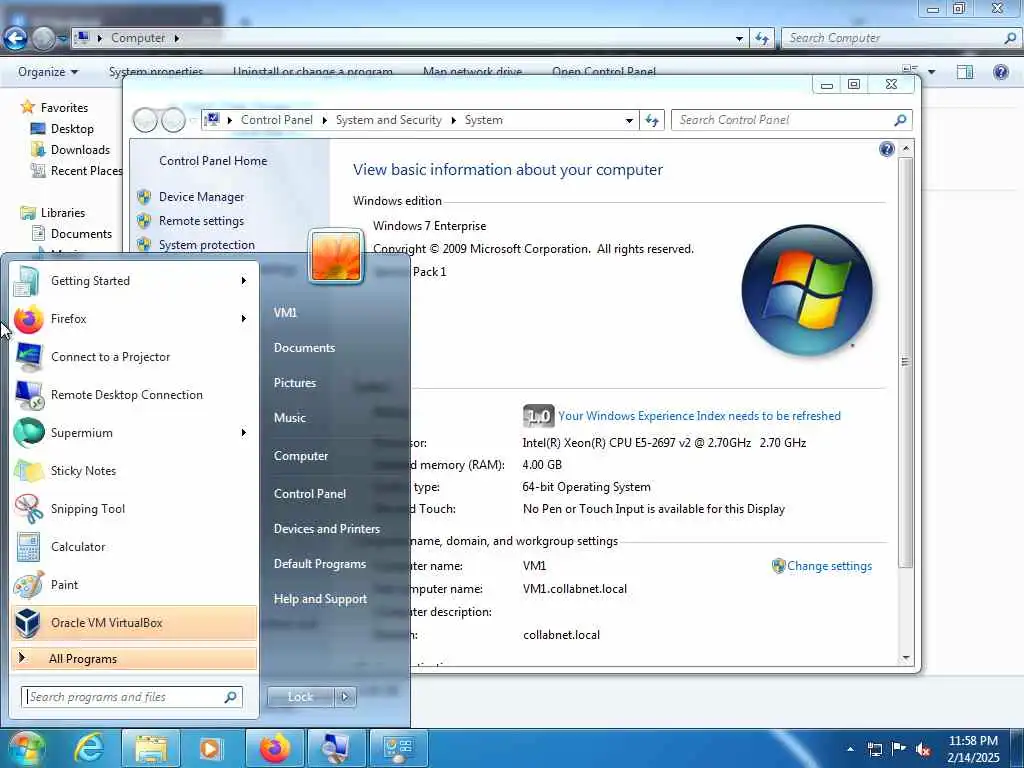Open Documents from Start menu right pane
Screen dimensions: 1024x768
(x=304, y=348)
